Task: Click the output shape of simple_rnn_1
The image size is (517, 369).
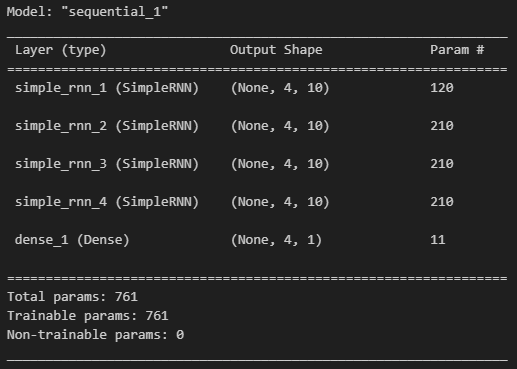Action: [x=280, y=88]
